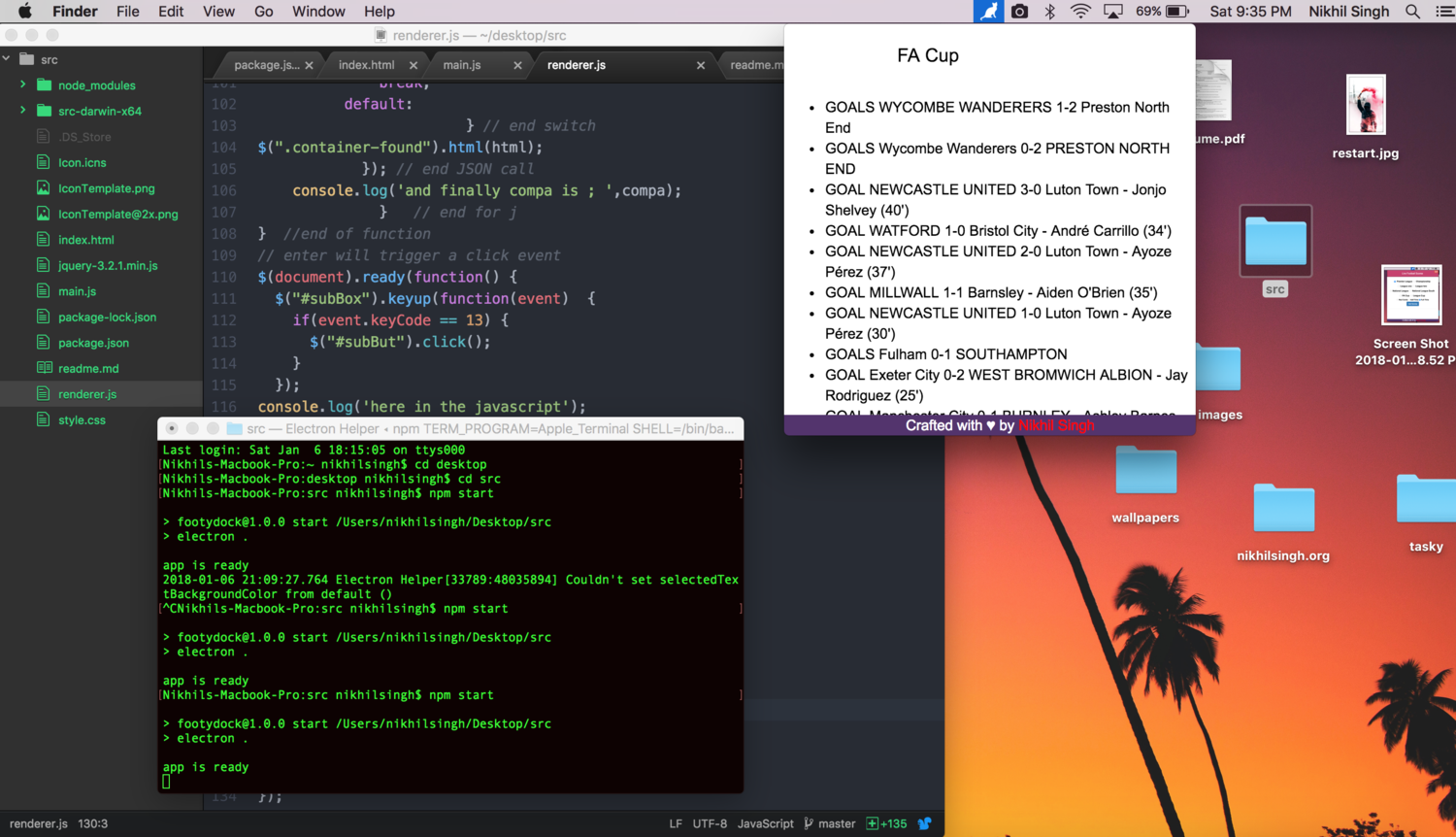Collapse the src root folder in tree

tap(7, 59)
